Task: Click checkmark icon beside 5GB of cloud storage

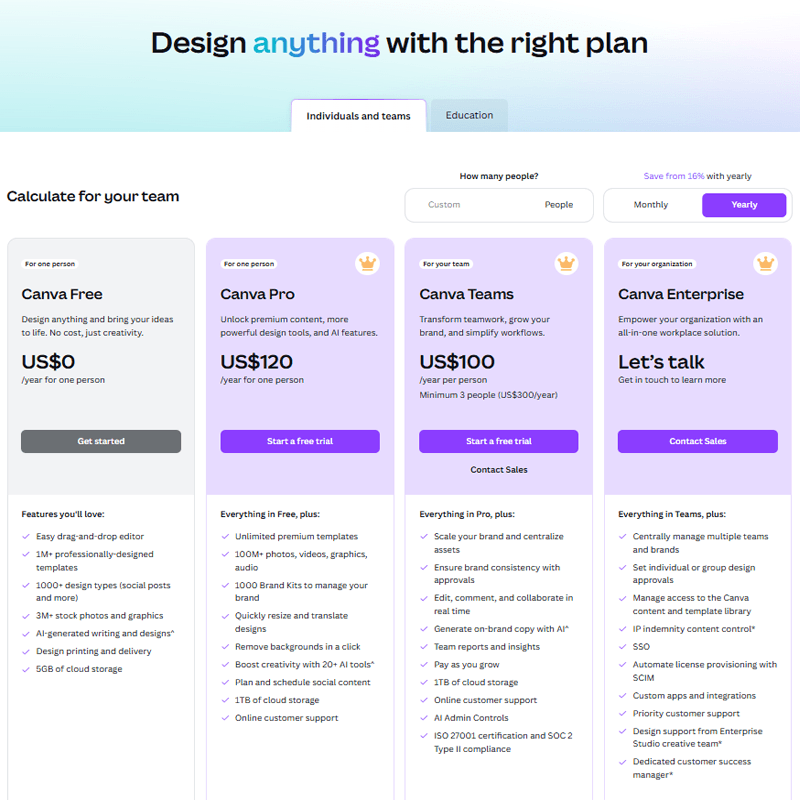Action: tap(26, 669)
